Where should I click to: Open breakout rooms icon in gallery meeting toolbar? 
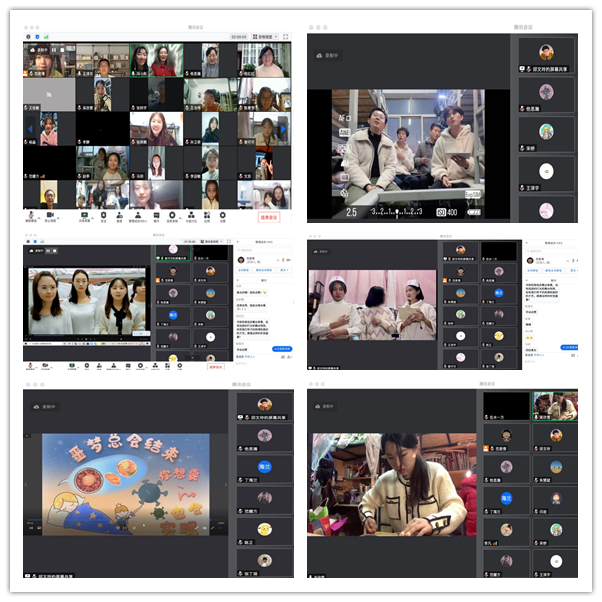190,216
